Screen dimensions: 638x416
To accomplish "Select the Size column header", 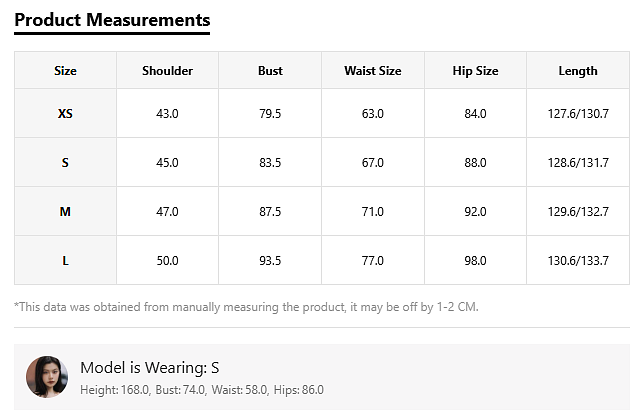I will tap(65, 71).
